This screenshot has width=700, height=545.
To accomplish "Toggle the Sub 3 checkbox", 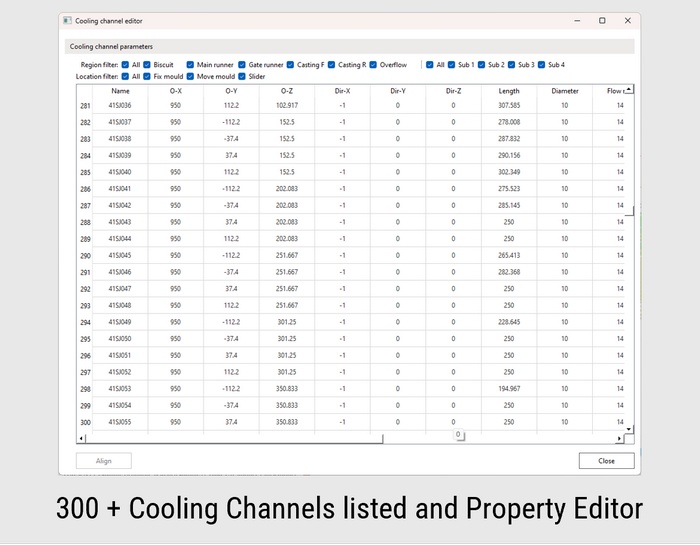I will pos(512,65).
